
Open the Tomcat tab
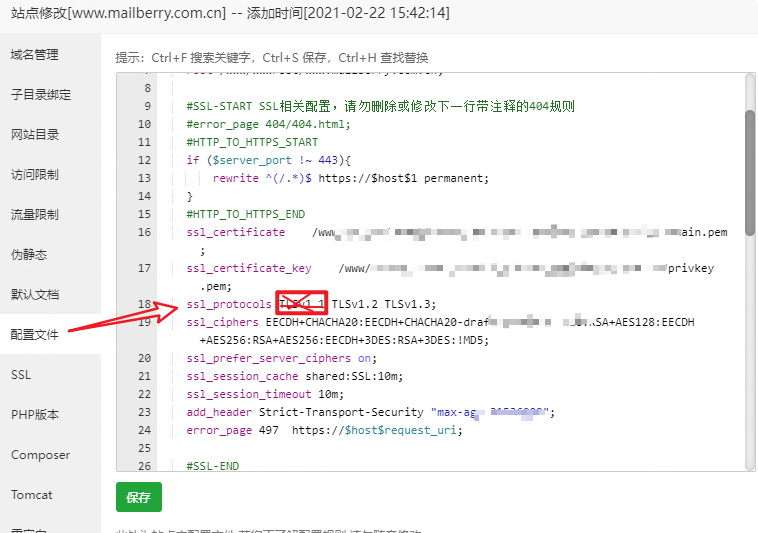tap(31, 495)
